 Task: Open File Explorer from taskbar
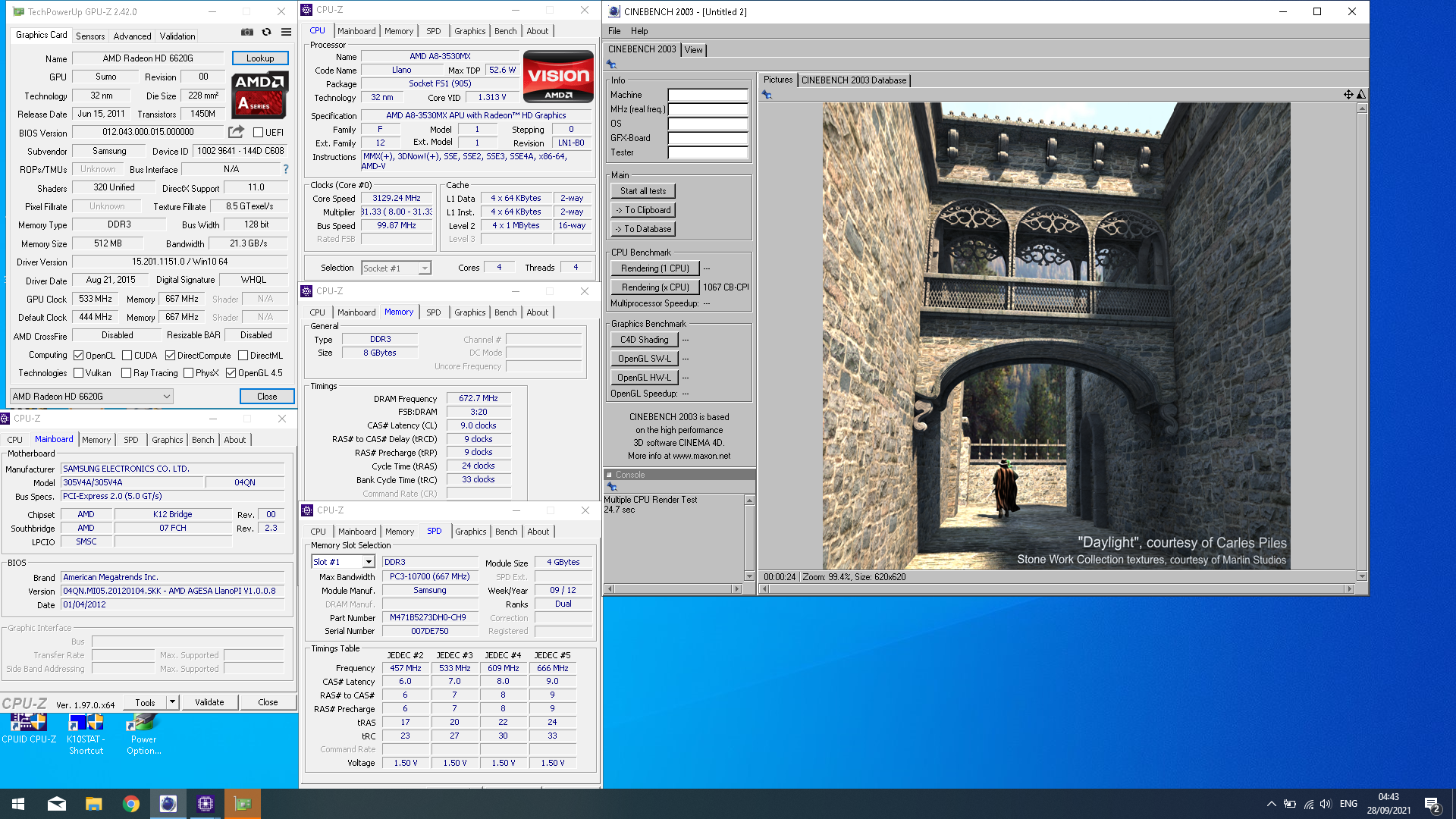[94, 804]
